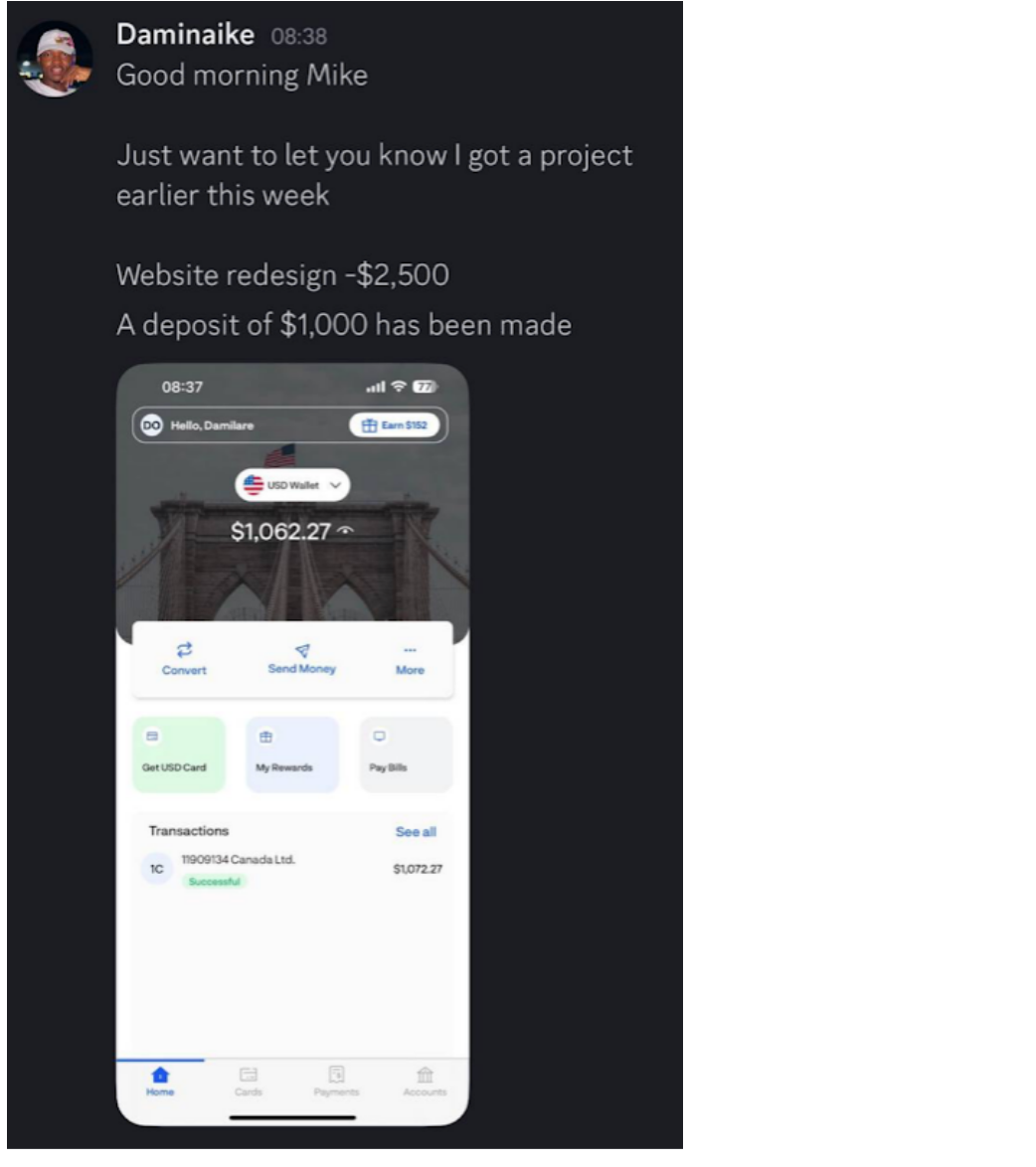The height and width of the screenshot is (1167, 1036).
Task: Tap the US flag wallet icon
Action: (x=254, y=485)
